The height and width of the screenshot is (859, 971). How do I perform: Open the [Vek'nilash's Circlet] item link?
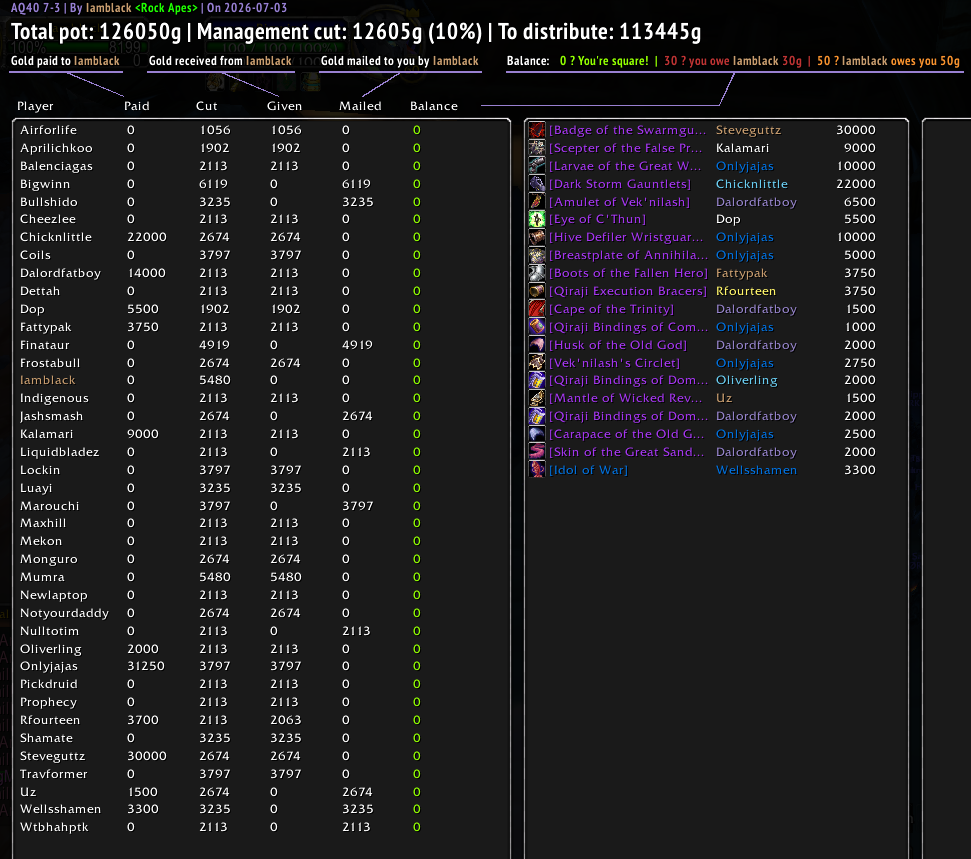pyautogui.click(x=614, y=363)
